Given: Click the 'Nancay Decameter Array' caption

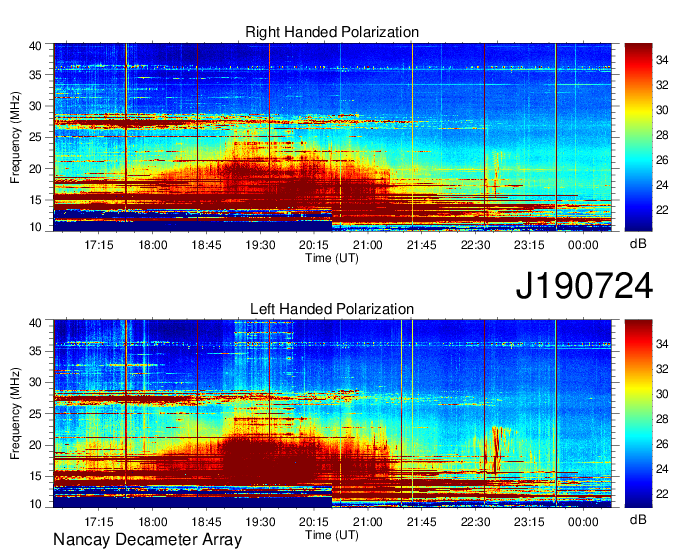Looking at the screenshot, I should (147, 540).
